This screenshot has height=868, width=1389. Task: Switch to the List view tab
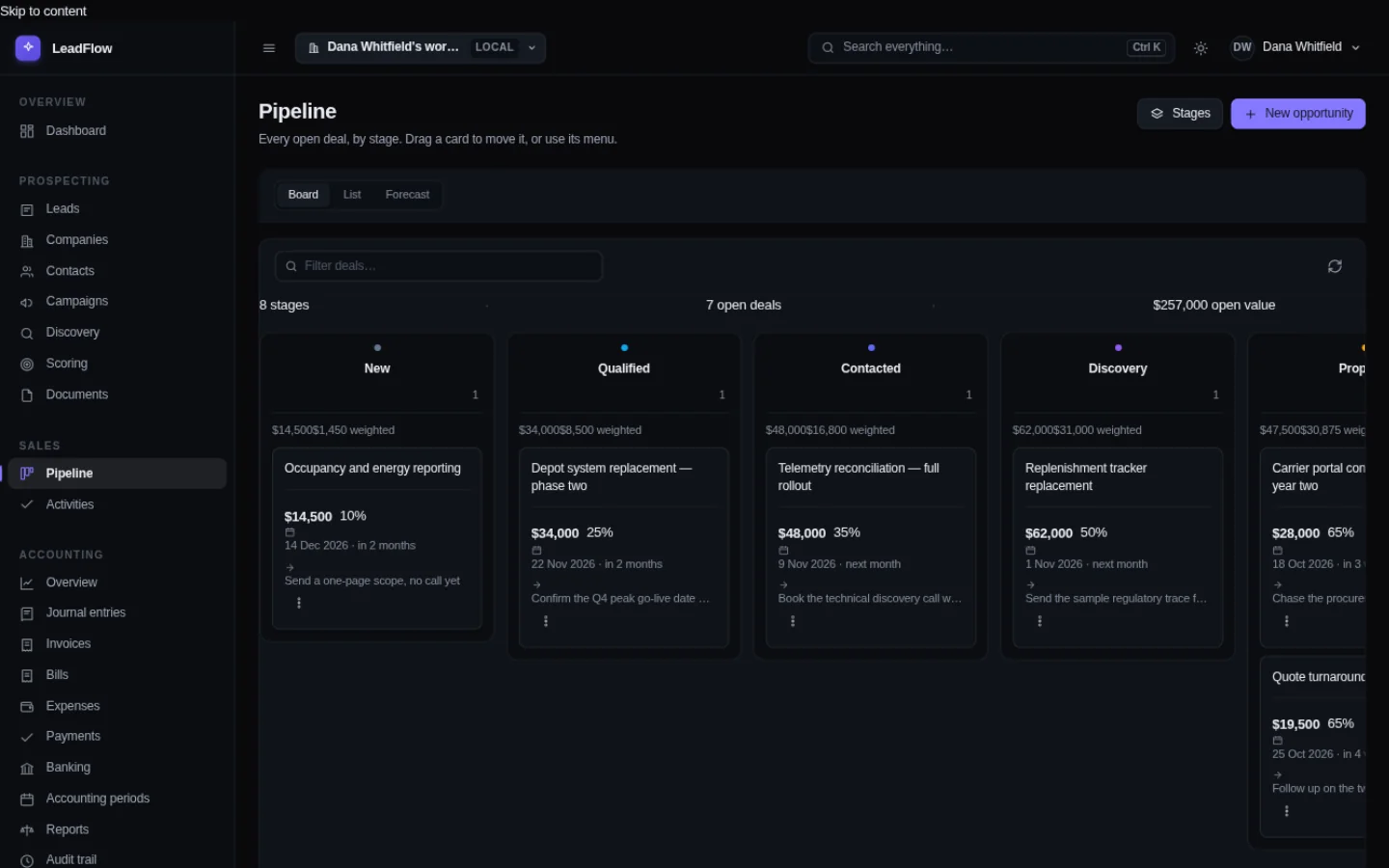[352, 195]
